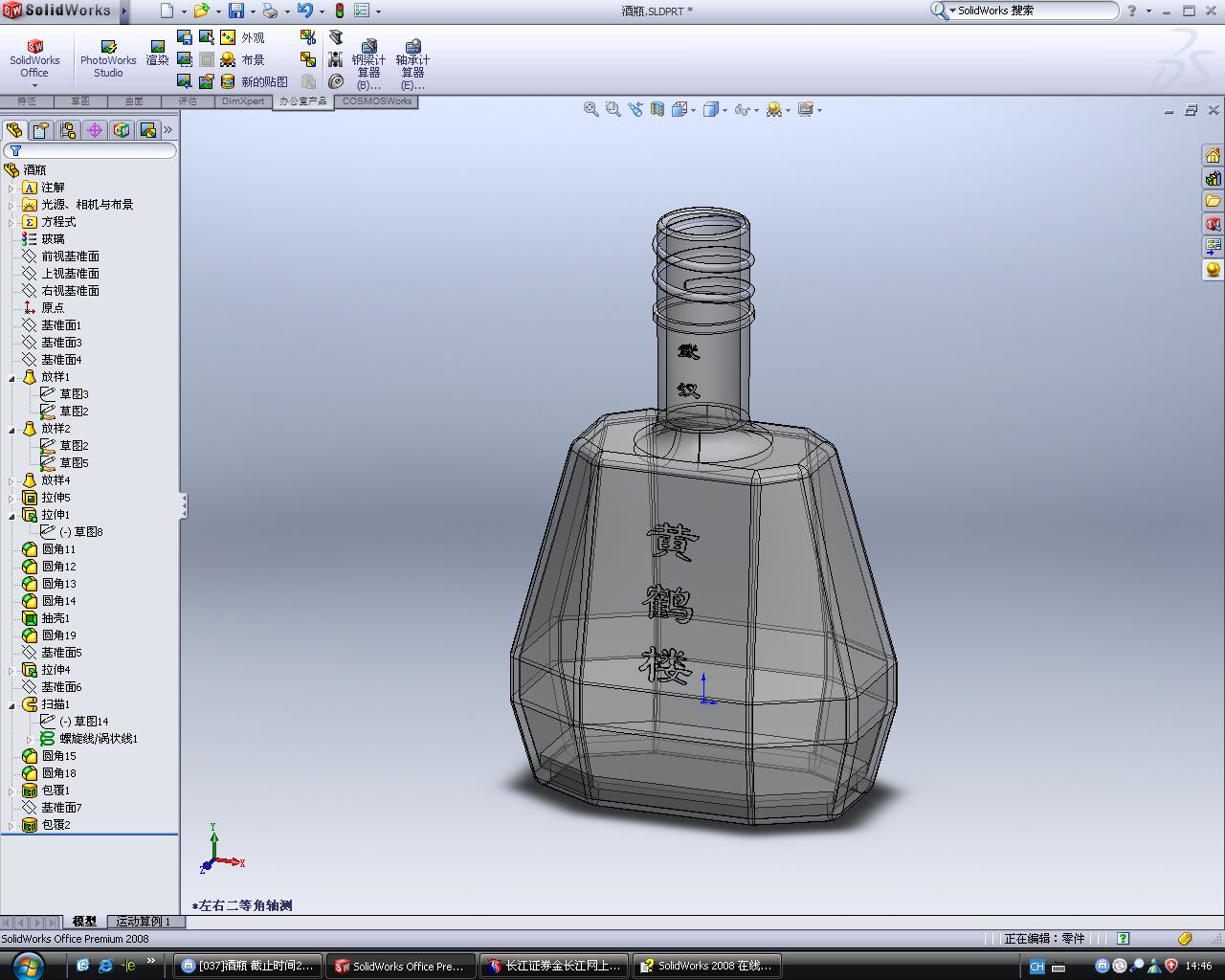Open the File Explorer folder icon in task pane

click(1213, 201)
